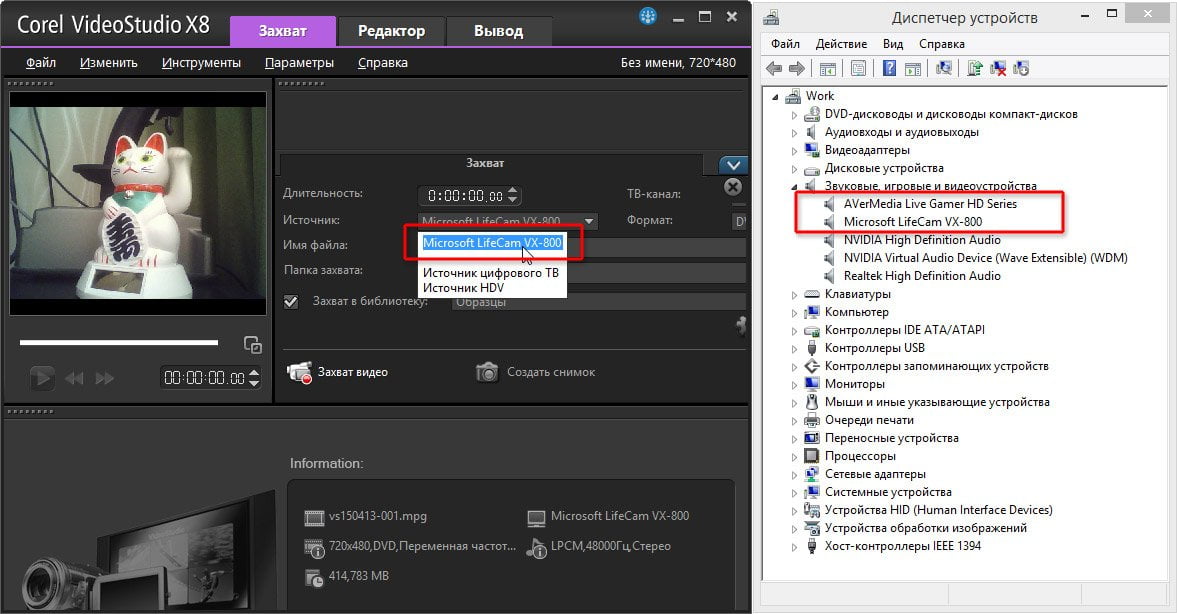Viewport: 1177px width, 614px height.
Task: Expand Сетевые адаптеры node
Action: pos(794,475)
